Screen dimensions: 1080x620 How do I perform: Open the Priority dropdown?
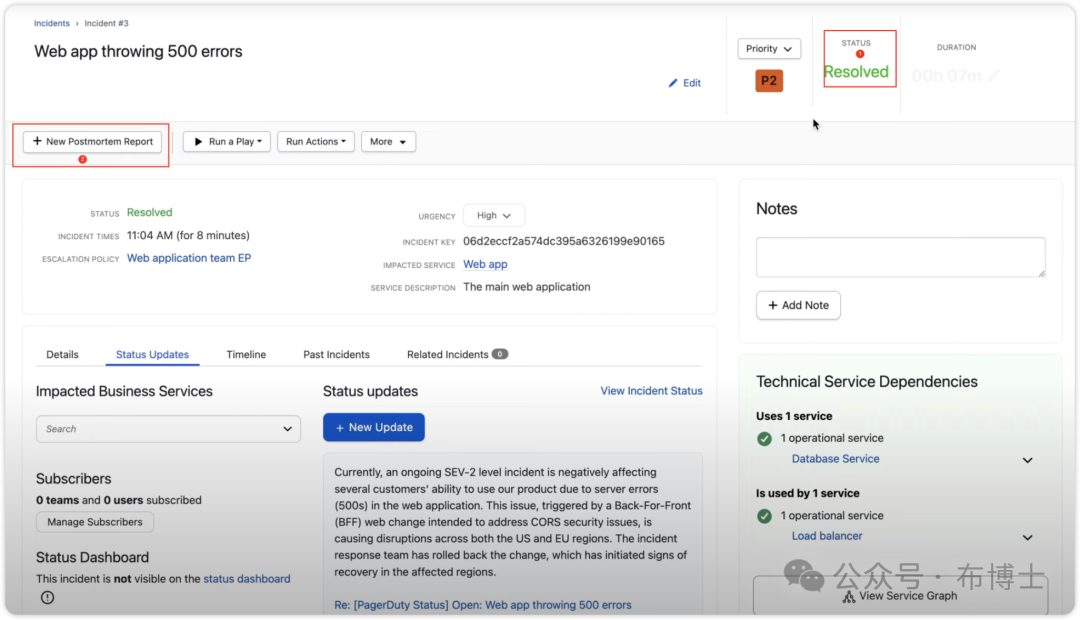click(769, 48)
